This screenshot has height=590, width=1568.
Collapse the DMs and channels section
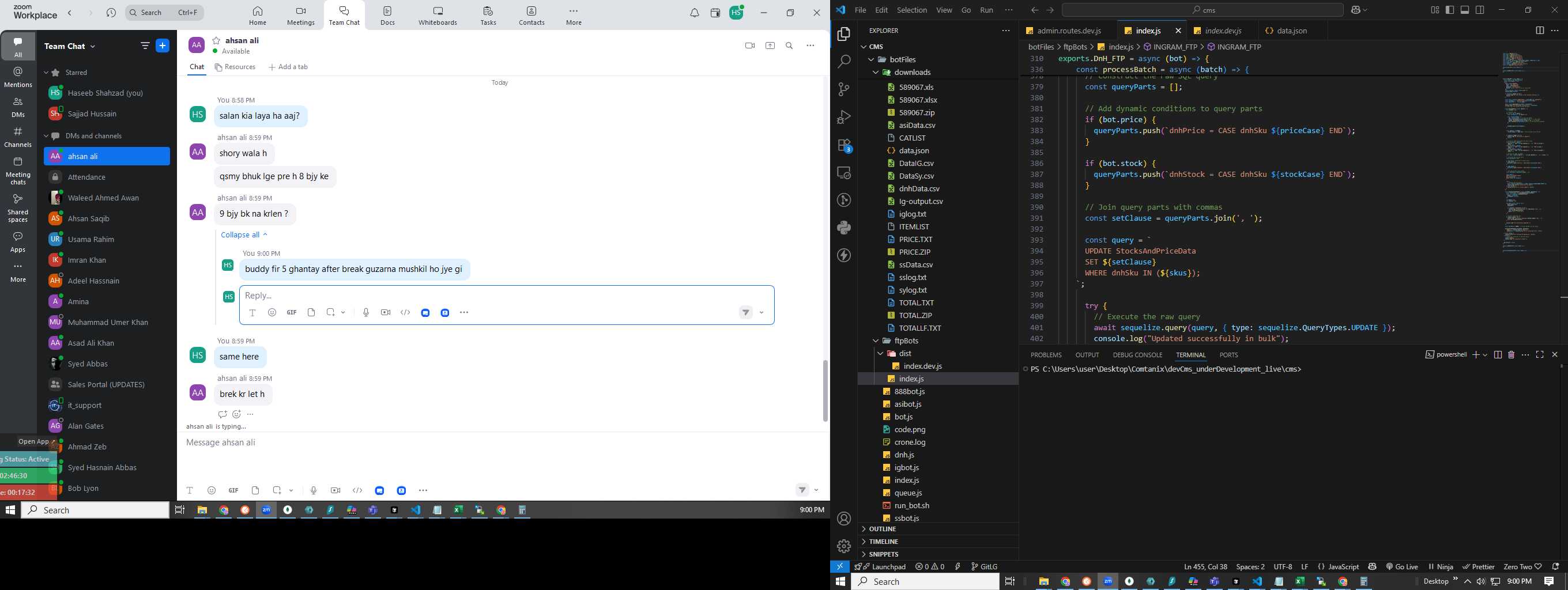46,136
